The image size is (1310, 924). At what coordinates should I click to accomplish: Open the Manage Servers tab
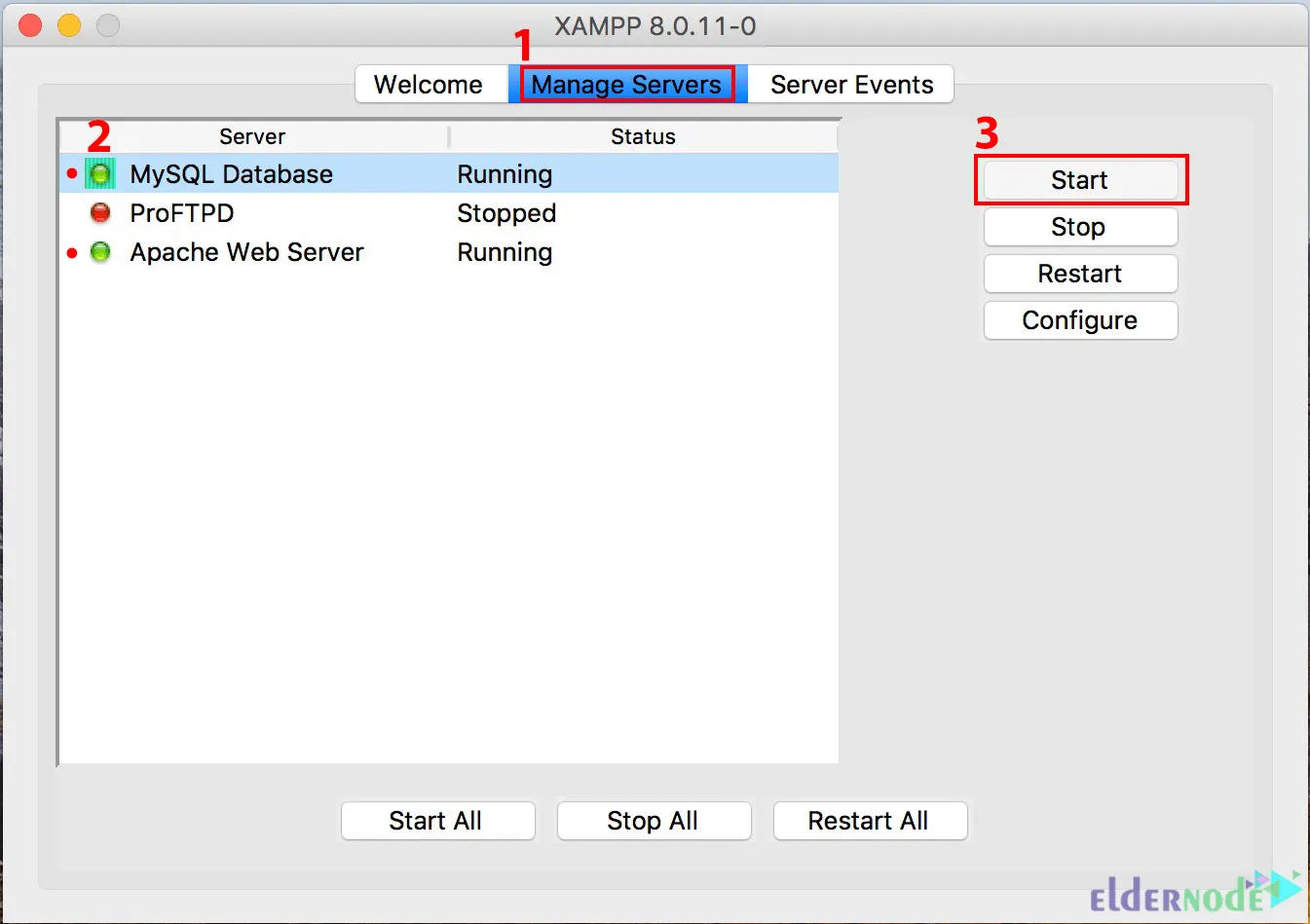click(x=627, y=85)
